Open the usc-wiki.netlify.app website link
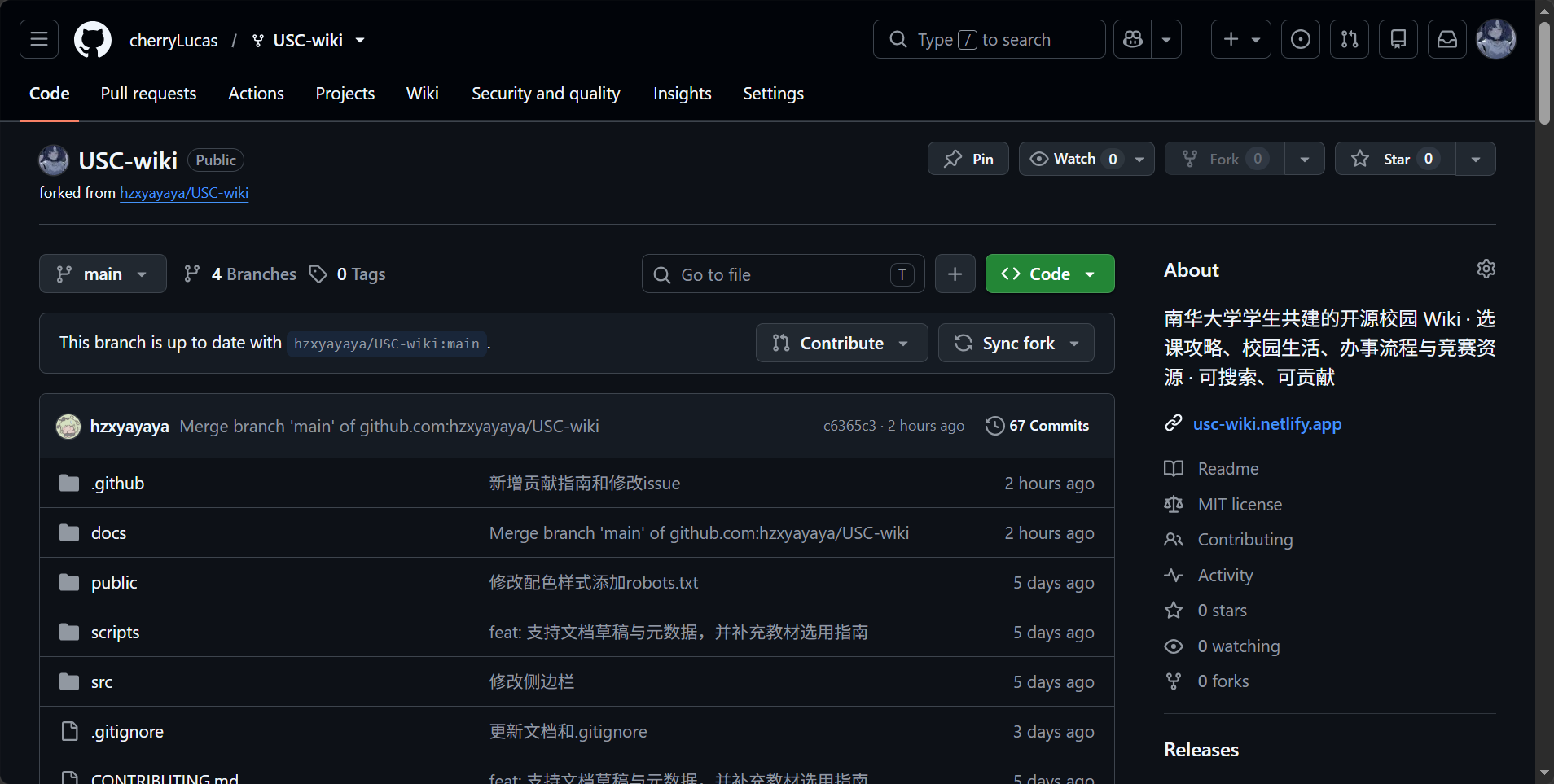Viewport: 1554px width, 784px height. (1267, 423)
